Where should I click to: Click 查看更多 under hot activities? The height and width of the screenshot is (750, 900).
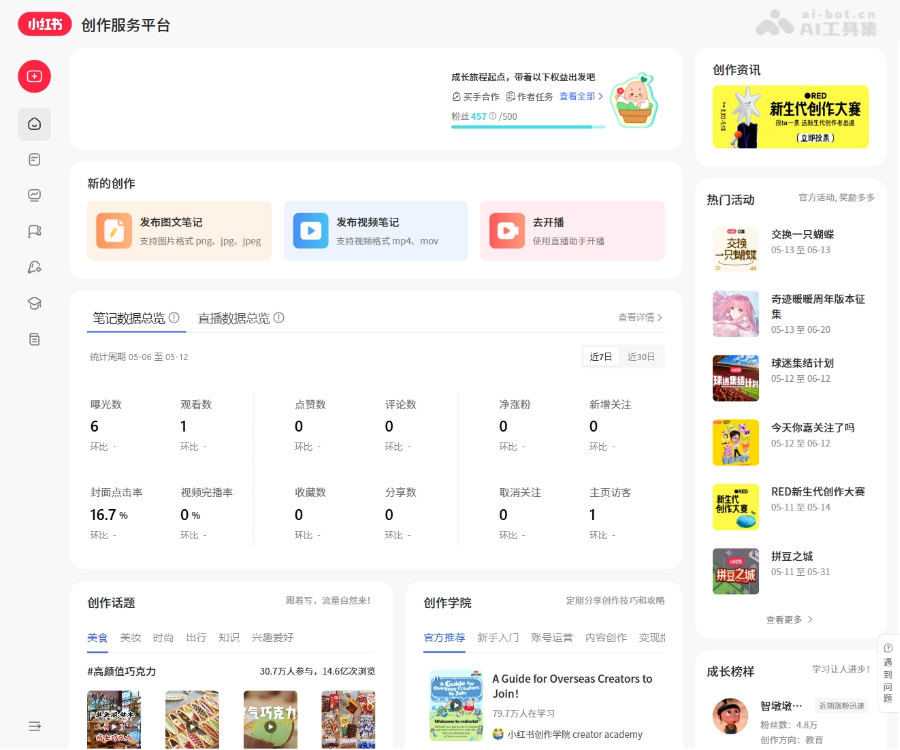tap(789, 619)
